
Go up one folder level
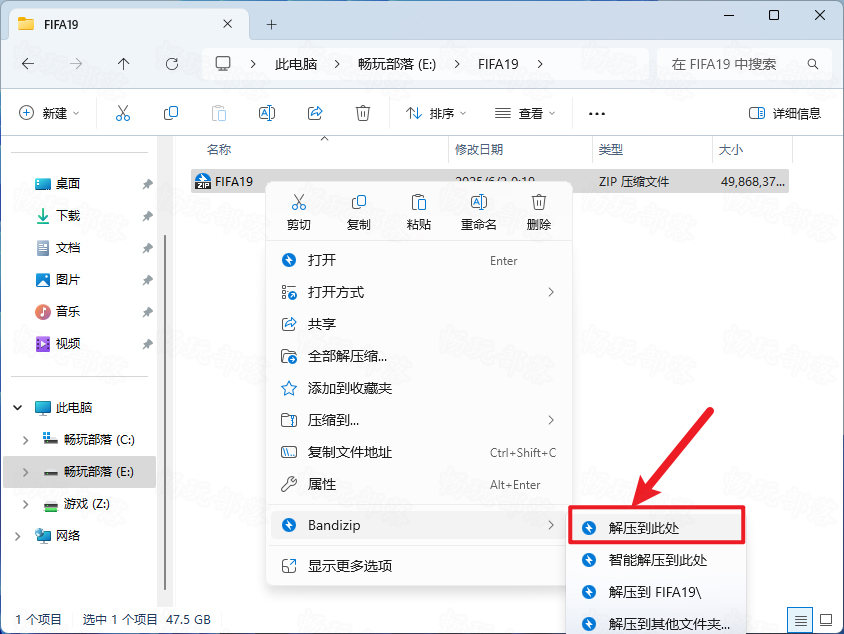click(x=124, y=64)
